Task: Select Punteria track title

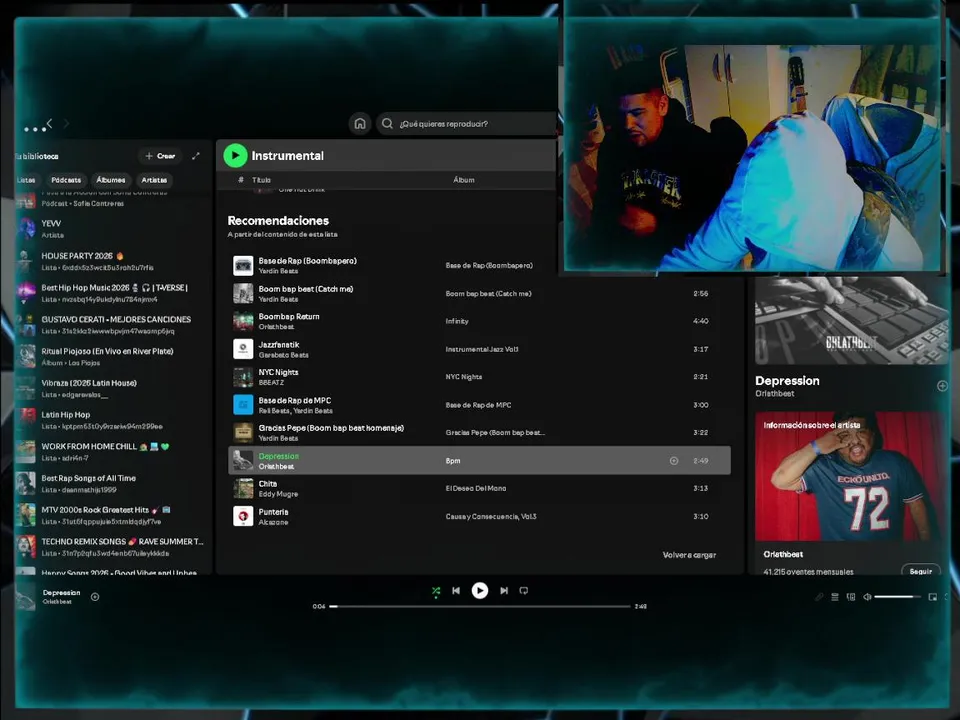Action: click(273, 512)
